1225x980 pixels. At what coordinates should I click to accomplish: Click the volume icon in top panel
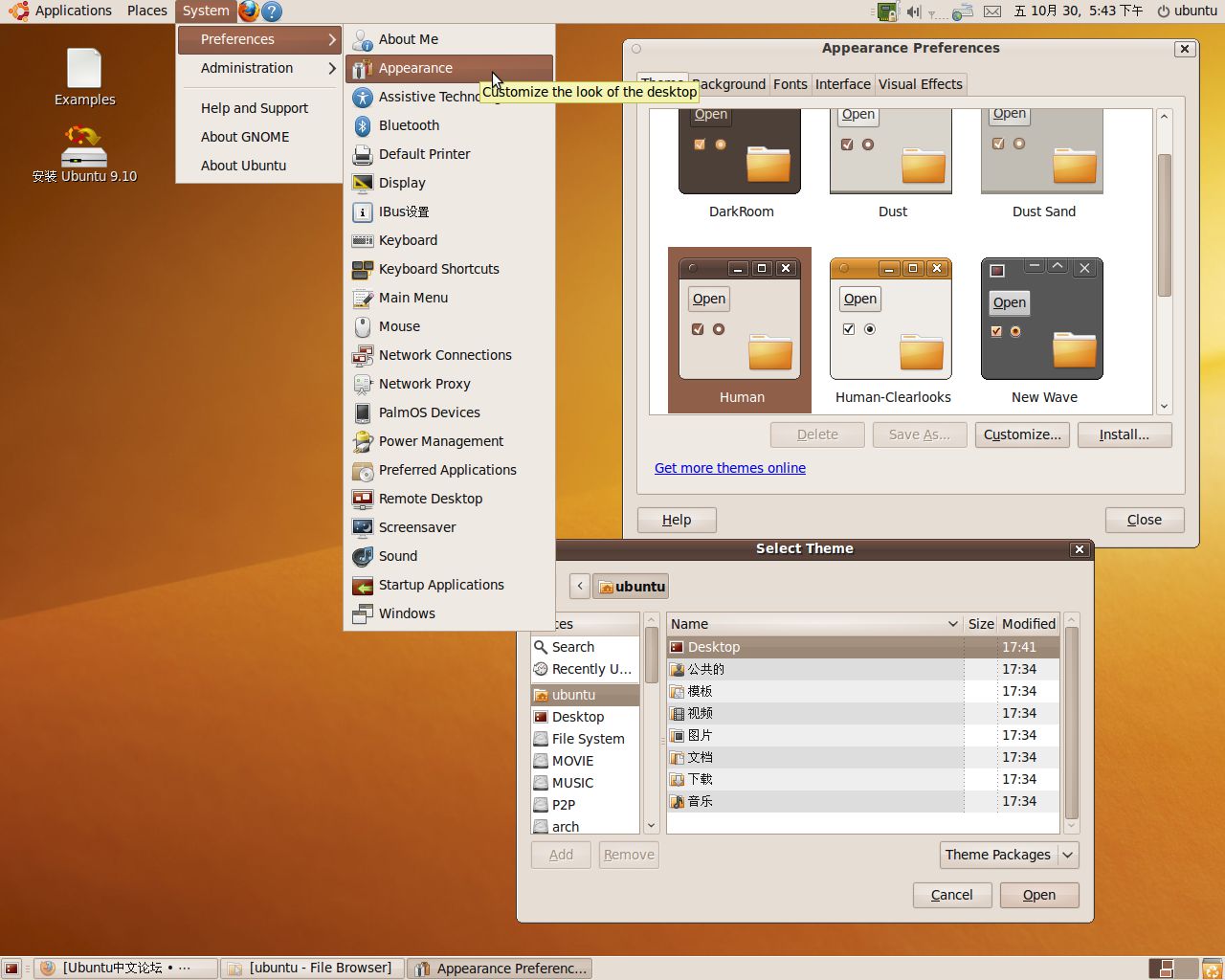[x=913, y=11]
